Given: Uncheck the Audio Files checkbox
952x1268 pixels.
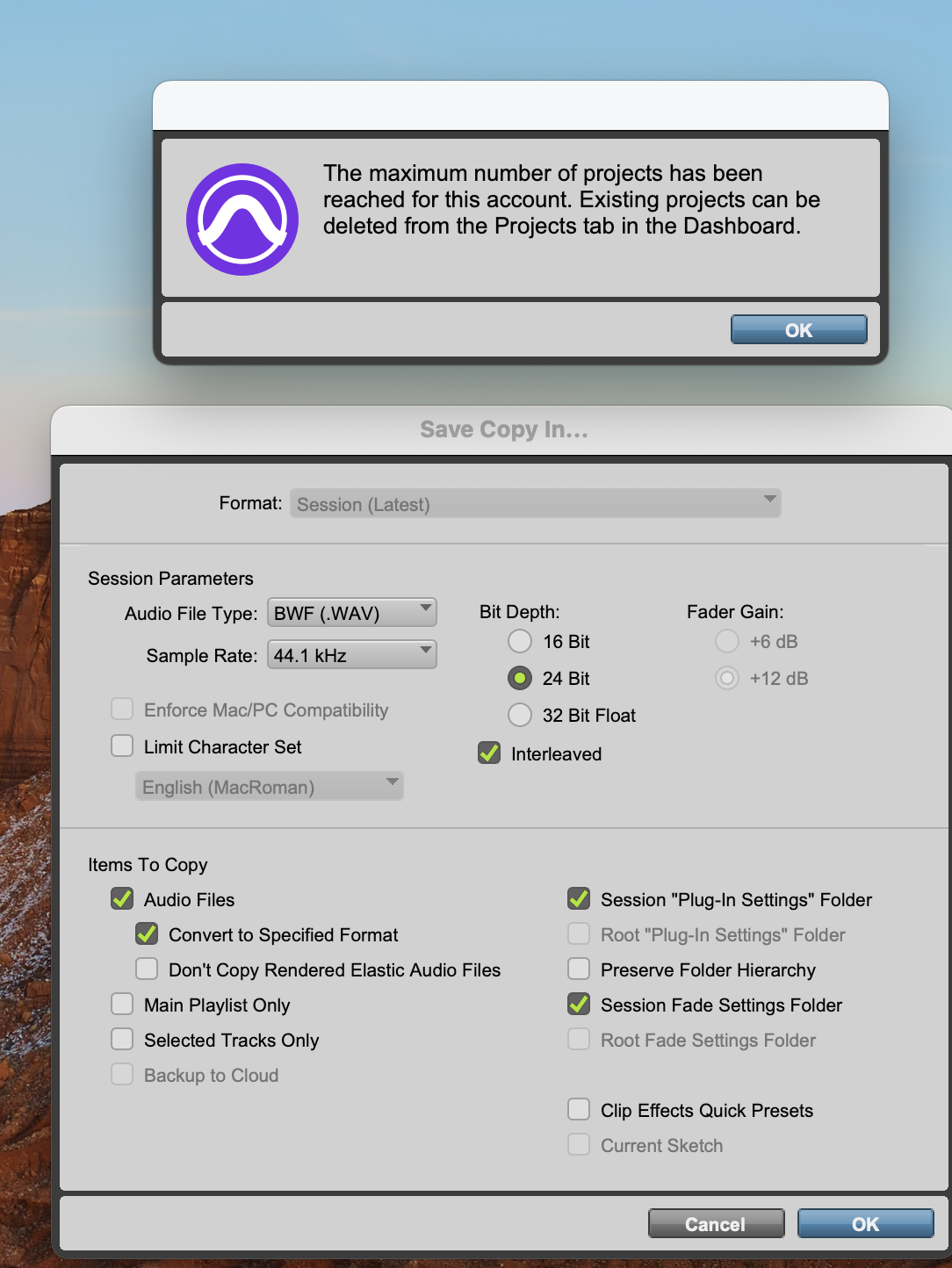Looking at the screenshot, I should pyautogui.click(x=122, y=899).
